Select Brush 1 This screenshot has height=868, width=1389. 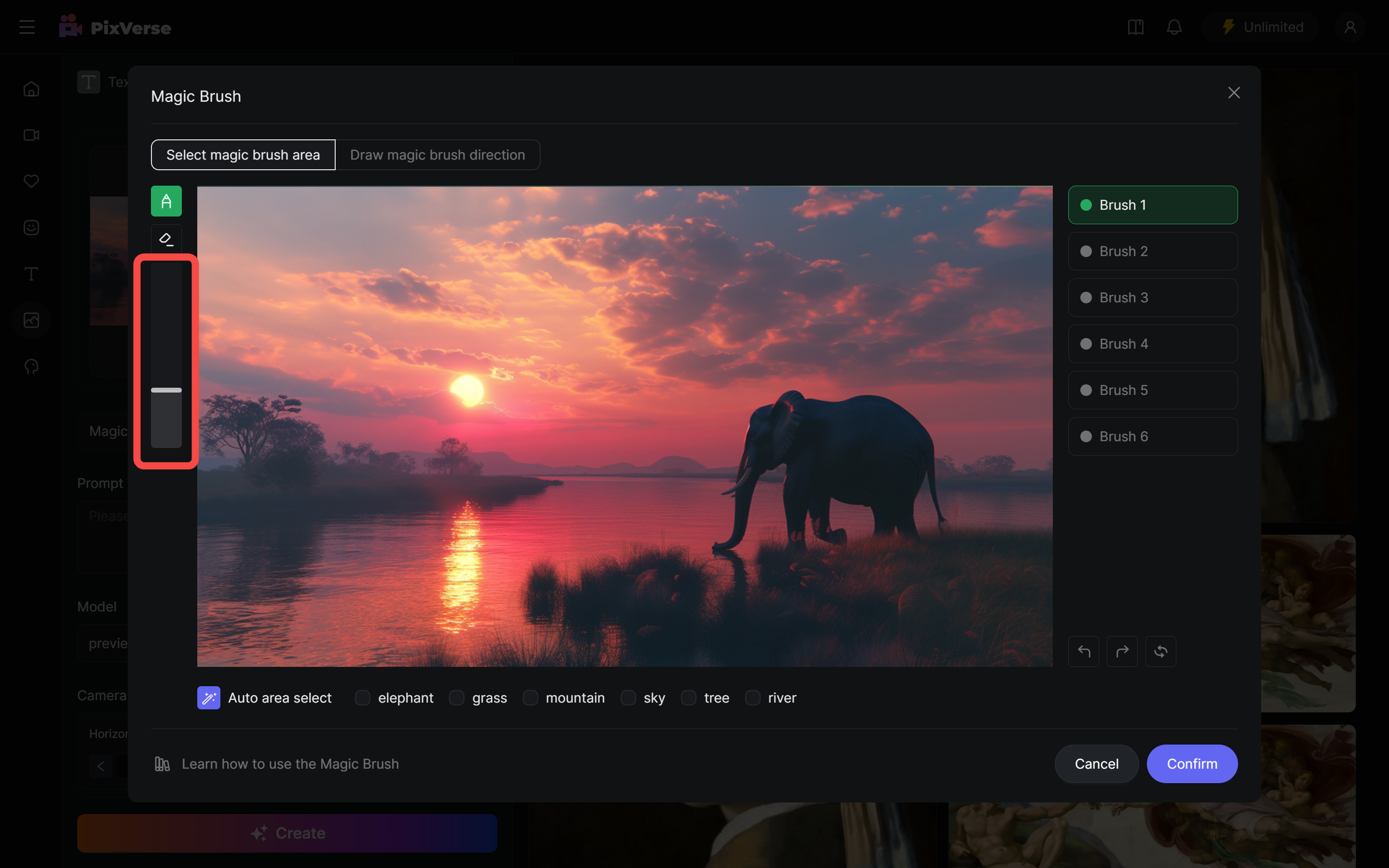(x=1153, y=205)
